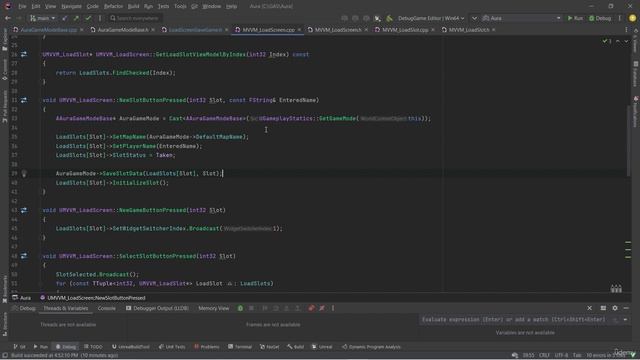
Task: Select the Console tab in debug panel
Action: pyautogui.click(x=107, y=309)
